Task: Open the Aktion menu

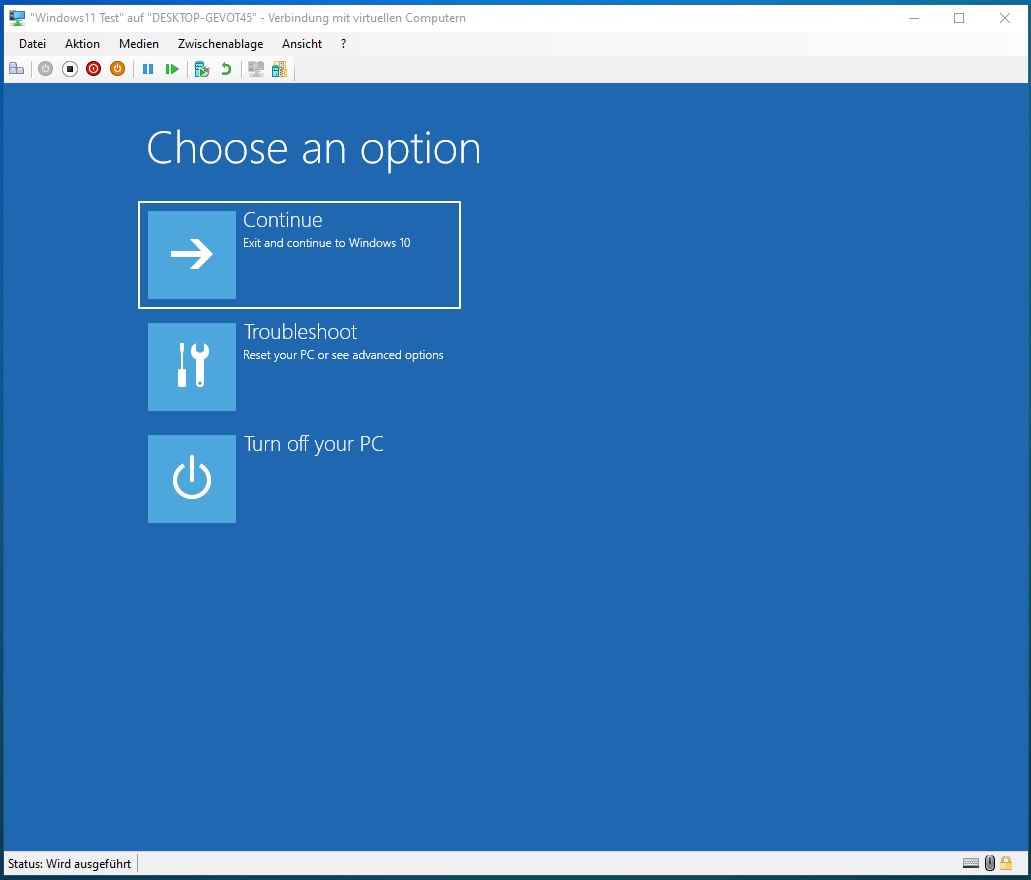Action: click(x=82, y=44)
